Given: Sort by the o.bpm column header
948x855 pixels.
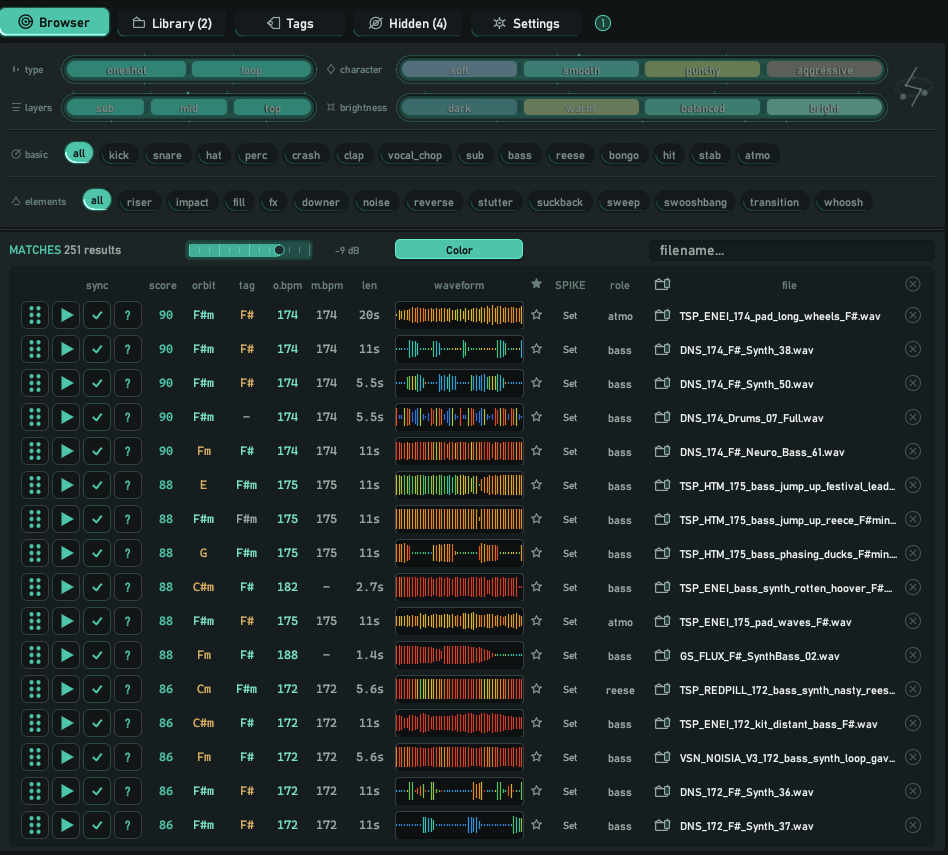Looking at the screenshot, I should click(287, 285).
